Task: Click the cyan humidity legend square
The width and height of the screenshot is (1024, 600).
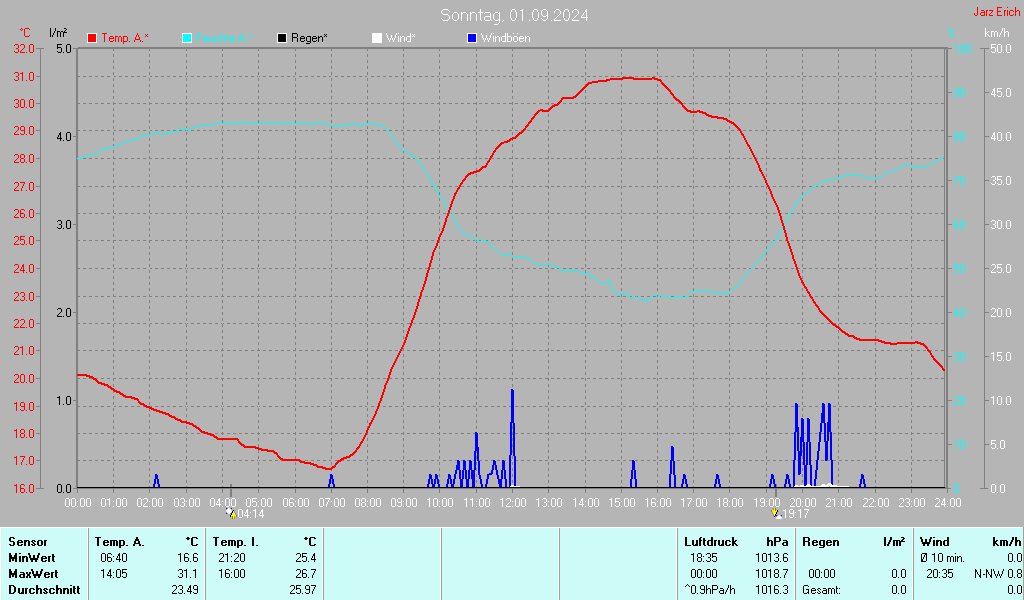Action: (187, 38)
